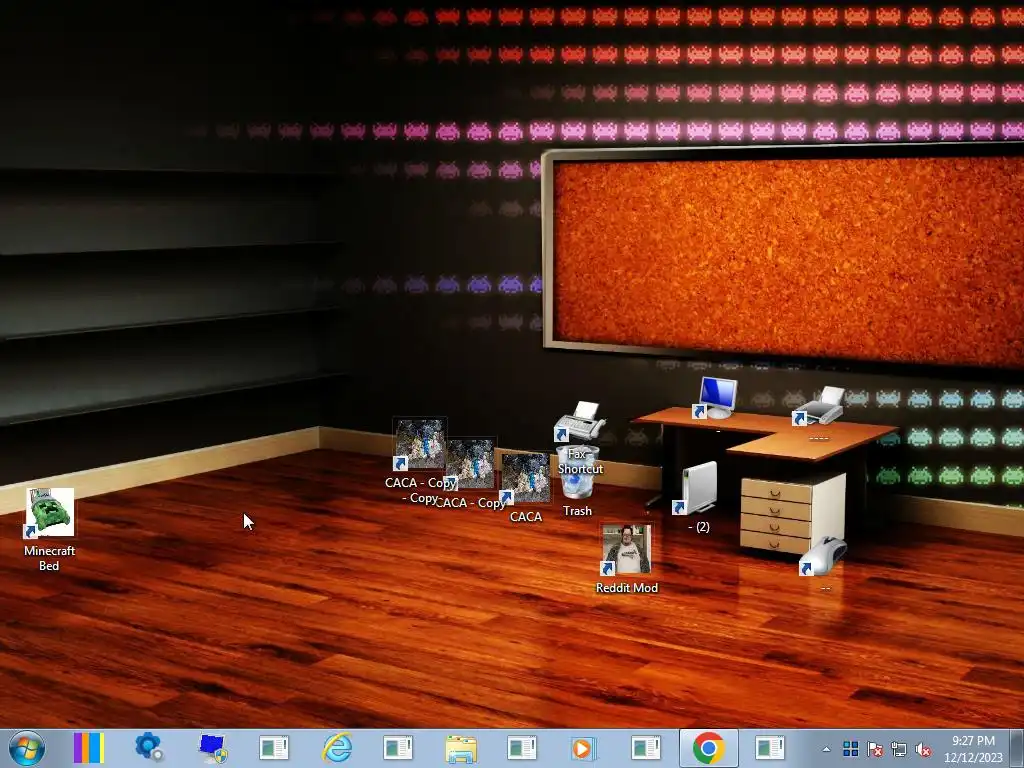Open the clock showing 9:27 PM
The image size is (1024, 768).
[x=973, y=749]
